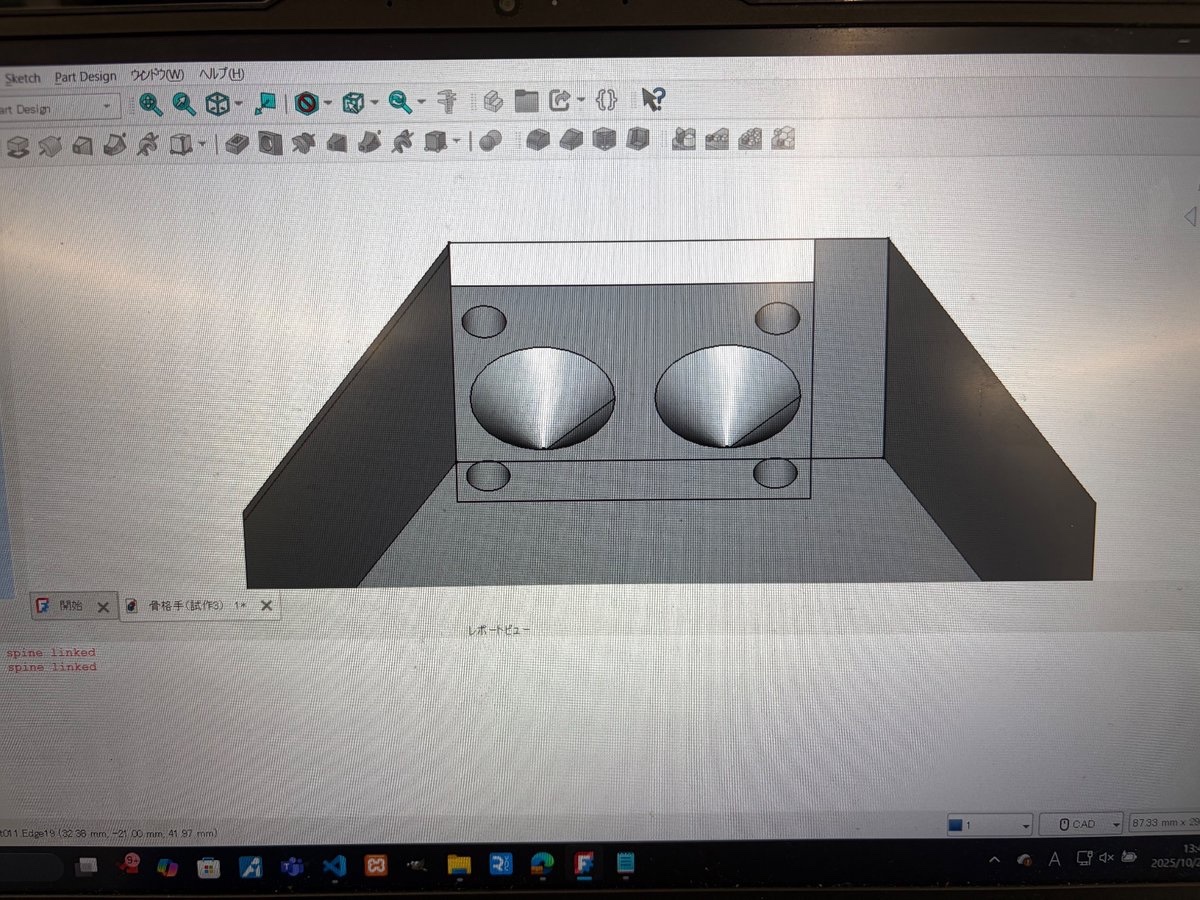Screen dimensions: 1200x900
Task: Select the Additive Pipe tool
Action: [x=115, y=145]
